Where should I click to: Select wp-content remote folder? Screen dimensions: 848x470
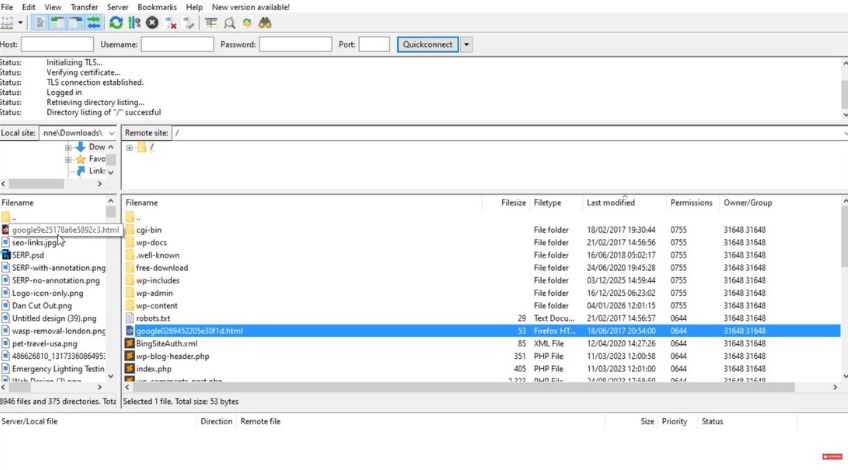[156, 306]
